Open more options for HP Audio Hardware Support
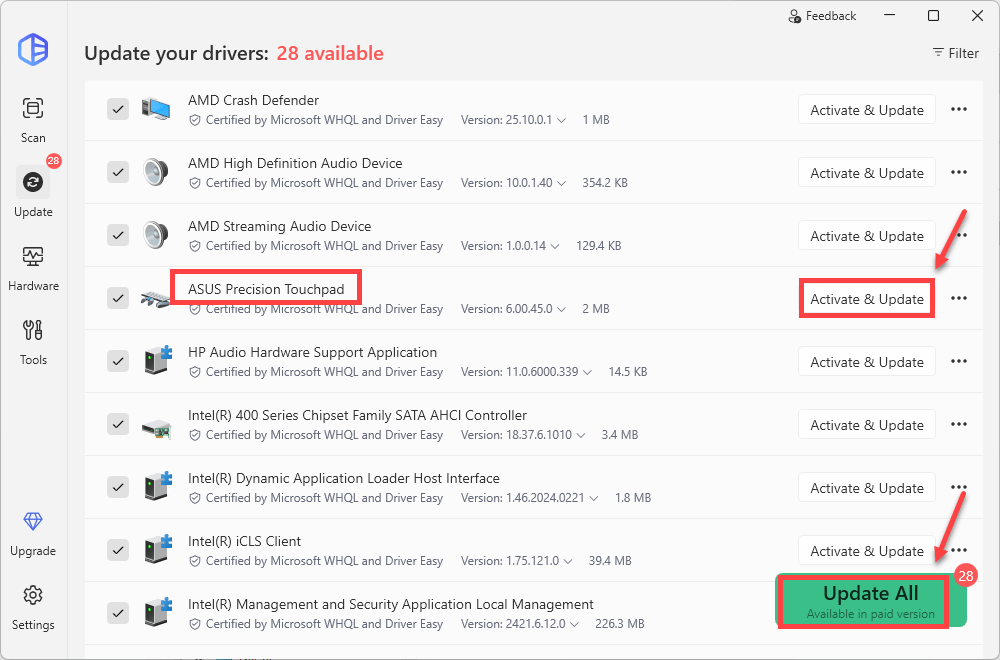Viewport: 1000px width, 660px height. coord(958,362)
